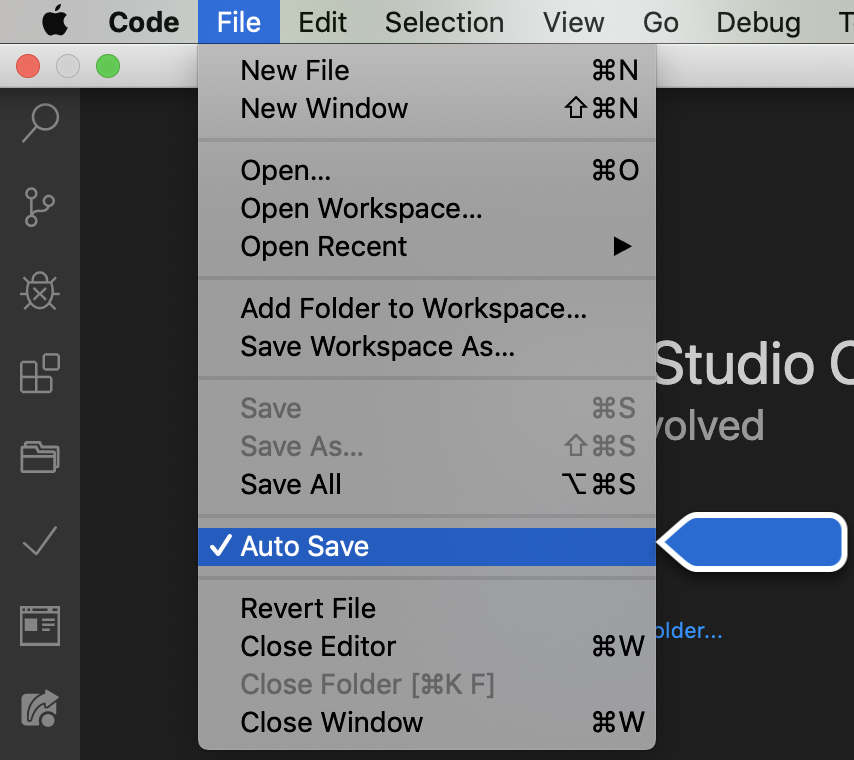The width and height of the screenshot is (854, 760).
Task: Open the Edit menu
Action: click(x=323, y=22)
